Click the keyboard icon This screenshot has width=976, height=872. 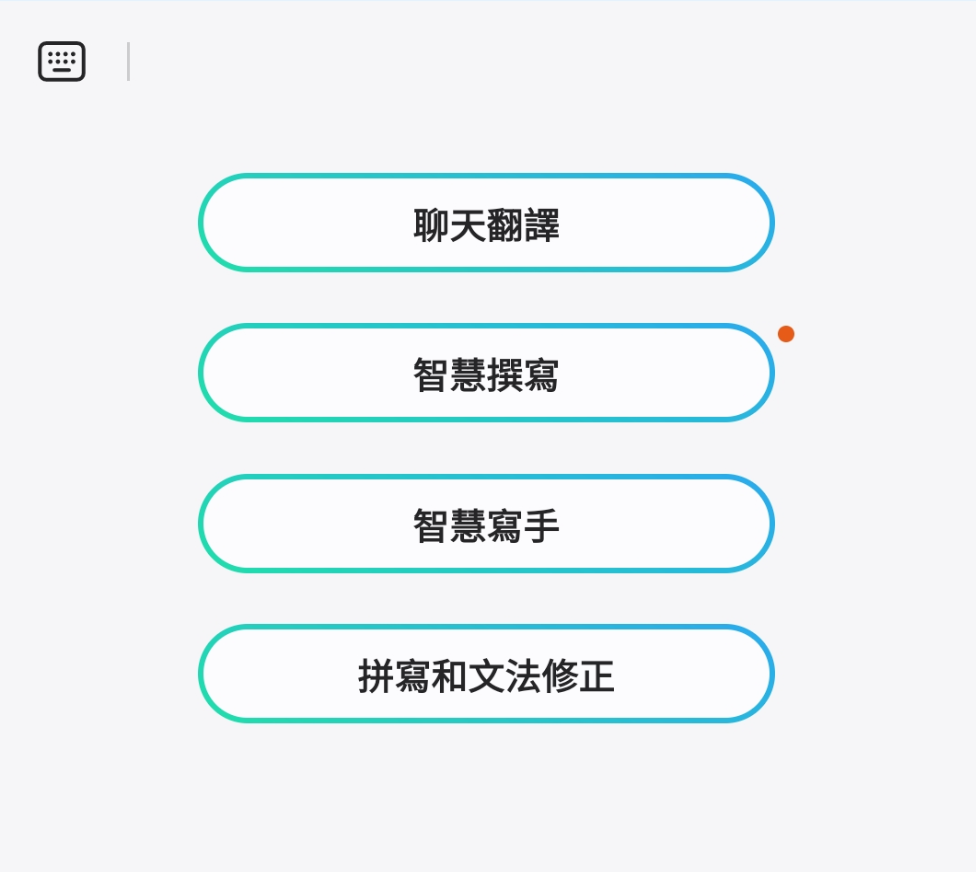click(62, 62)
